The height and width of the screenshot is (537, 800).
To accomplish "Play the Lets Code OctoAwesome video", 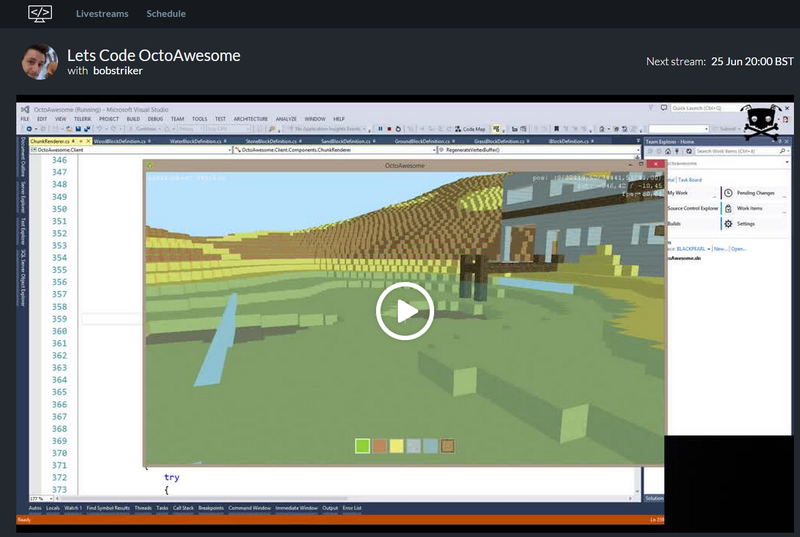I will click(405, 311).
